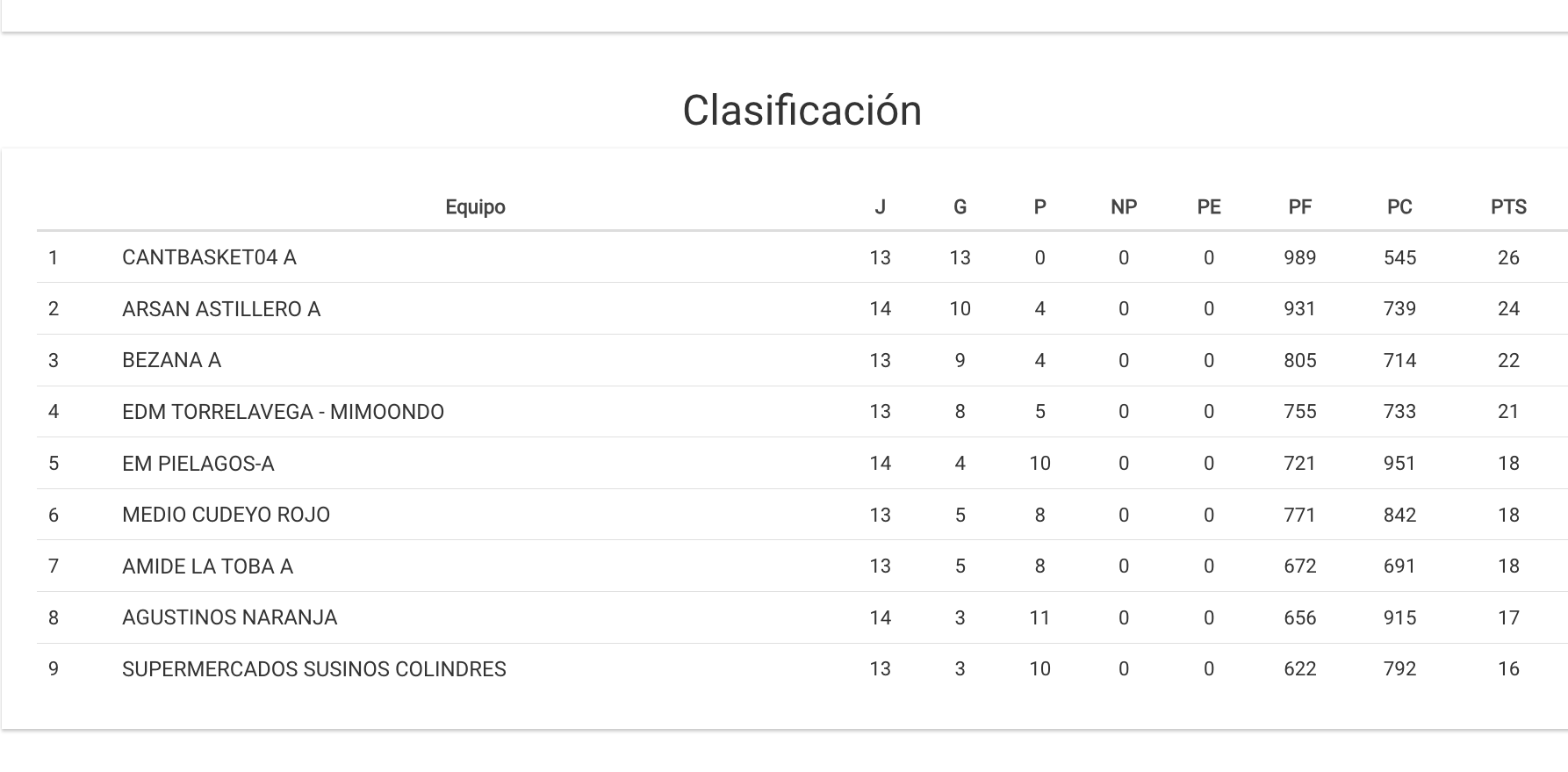The width and height of the screenshot is (1568, 772).
Task: Click the Equipo column header
Action: point(475,207)
